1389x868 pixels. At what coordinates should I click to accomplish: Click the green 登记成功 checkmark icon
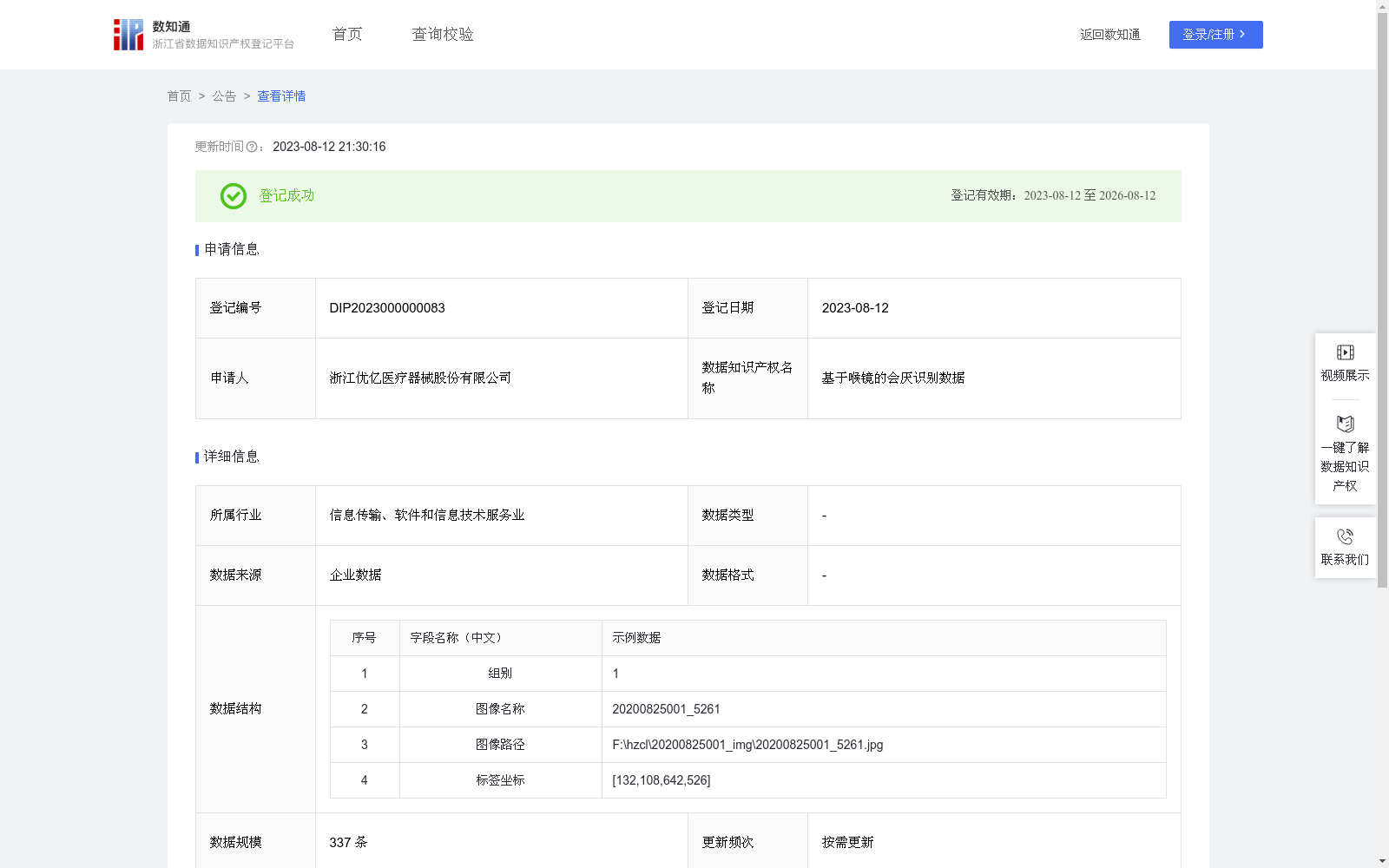[233, 196]
